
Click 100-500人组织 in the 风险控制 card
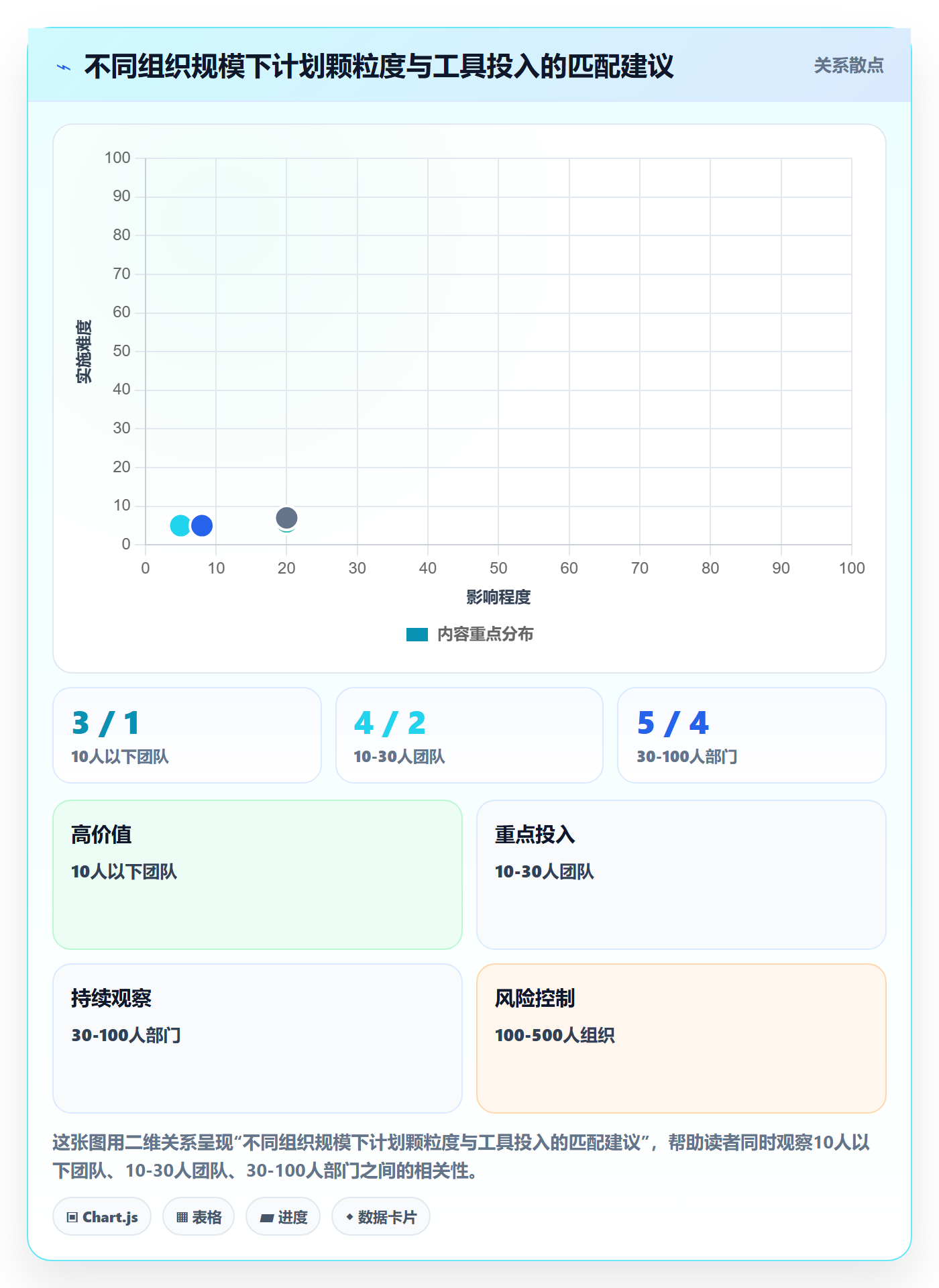pyautogui.click(x=555, y=1035)
